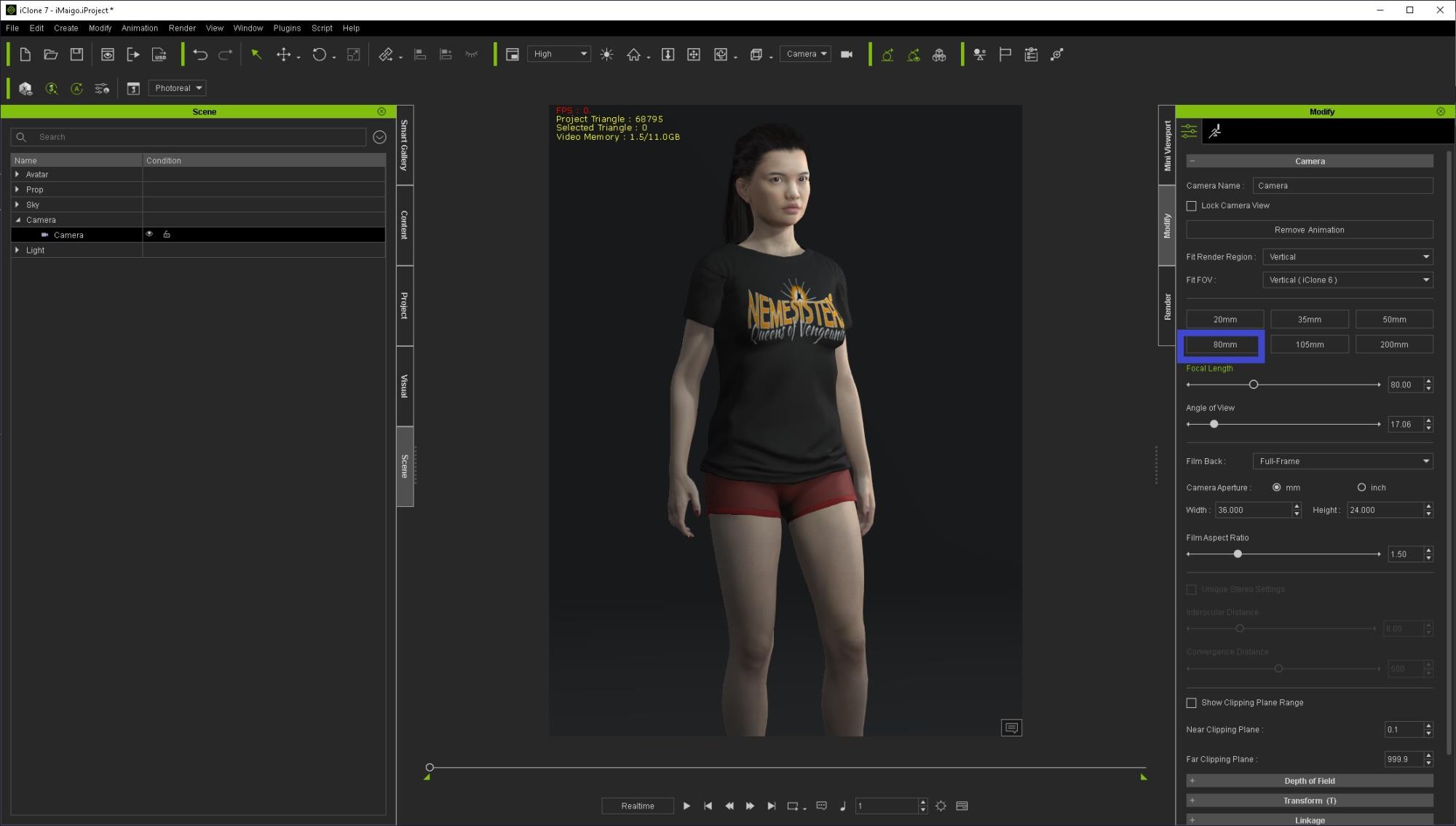
Task: Open the Render menu
Action: [x=182, y=28]
